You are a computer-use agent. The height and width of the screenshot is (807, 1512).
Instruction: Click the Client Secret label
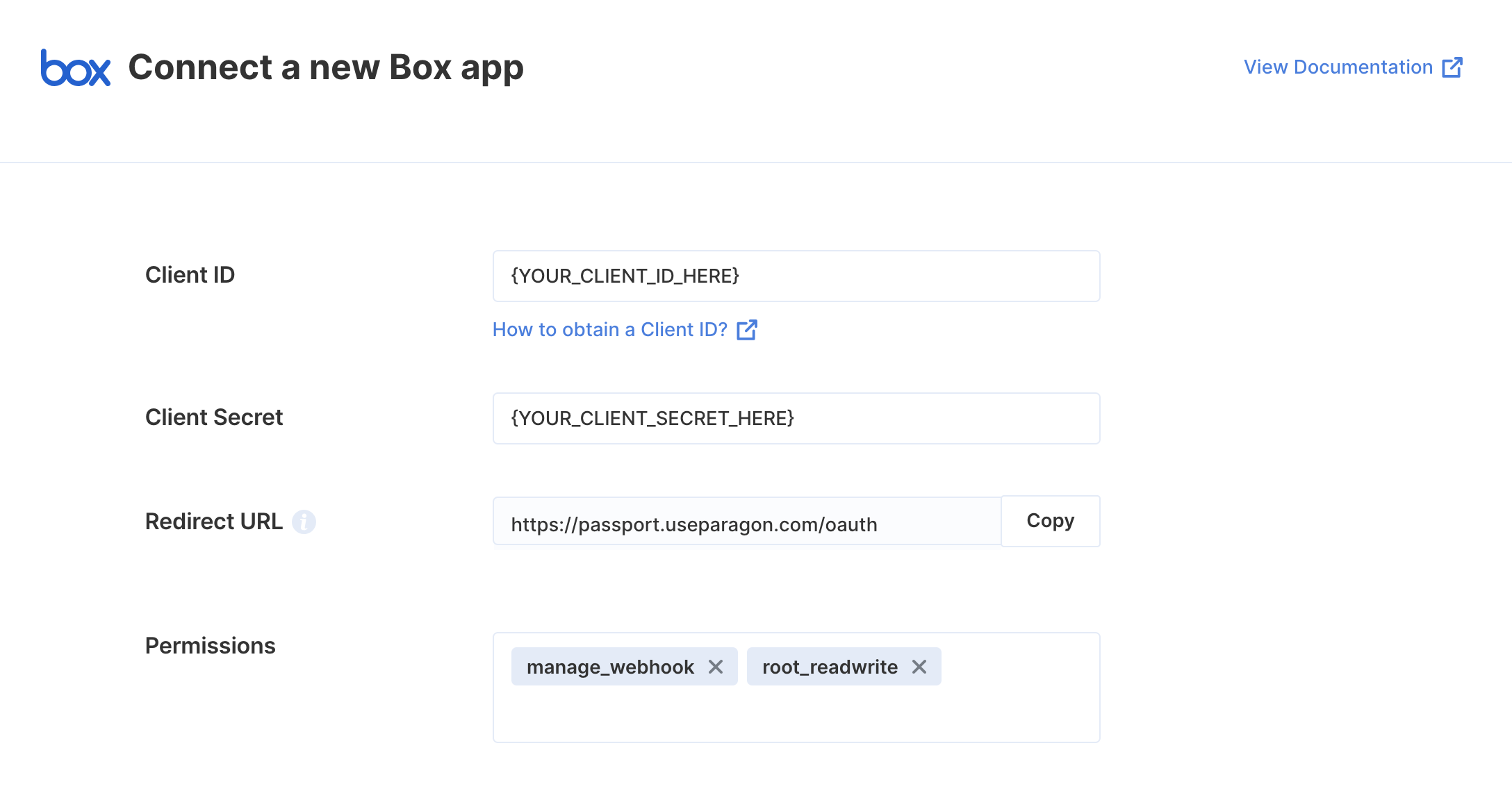click(x=214, y=417)
